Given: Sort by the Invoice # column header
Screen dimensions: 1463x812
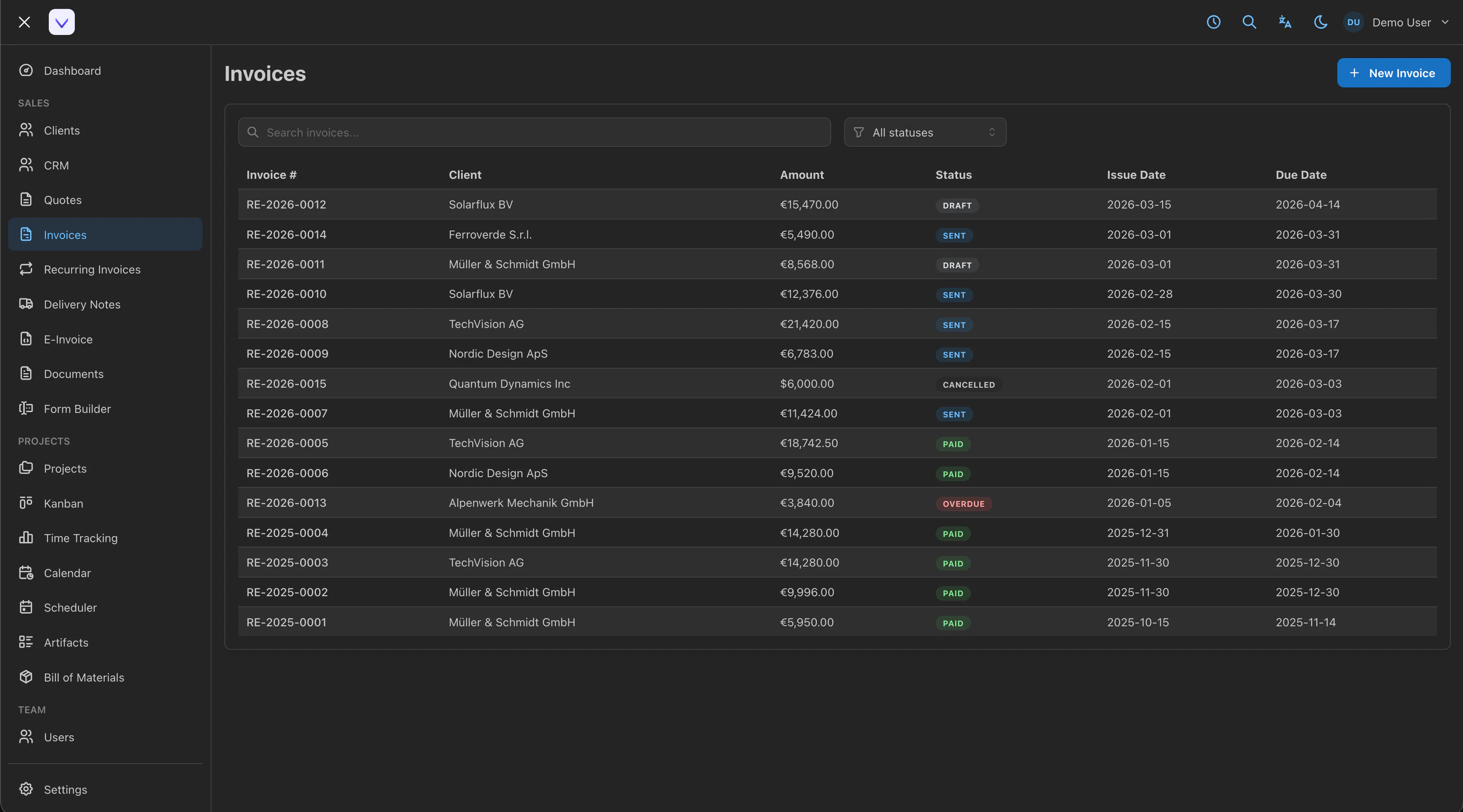Looking at the screenshot, I should coord(272,175).
